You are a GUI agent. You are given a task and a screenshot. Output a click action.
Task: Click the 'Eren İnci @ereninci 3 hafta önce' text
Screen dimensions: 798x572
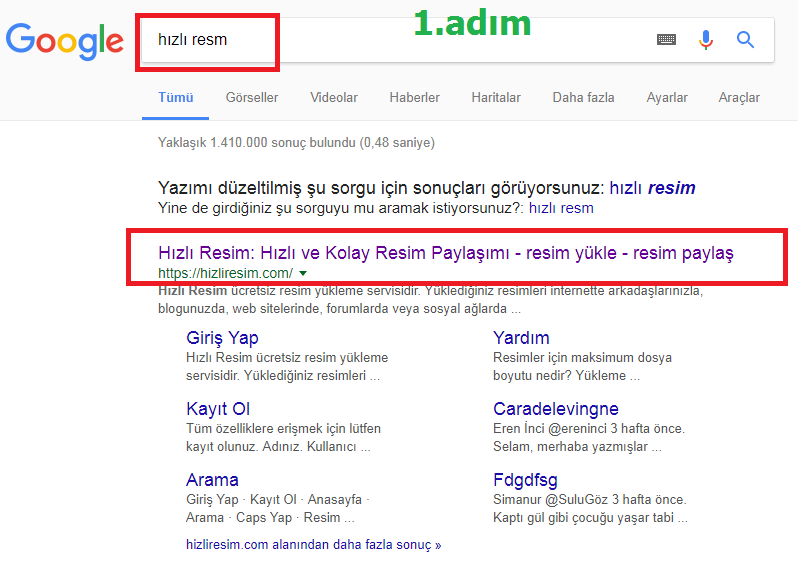[589, 428]
